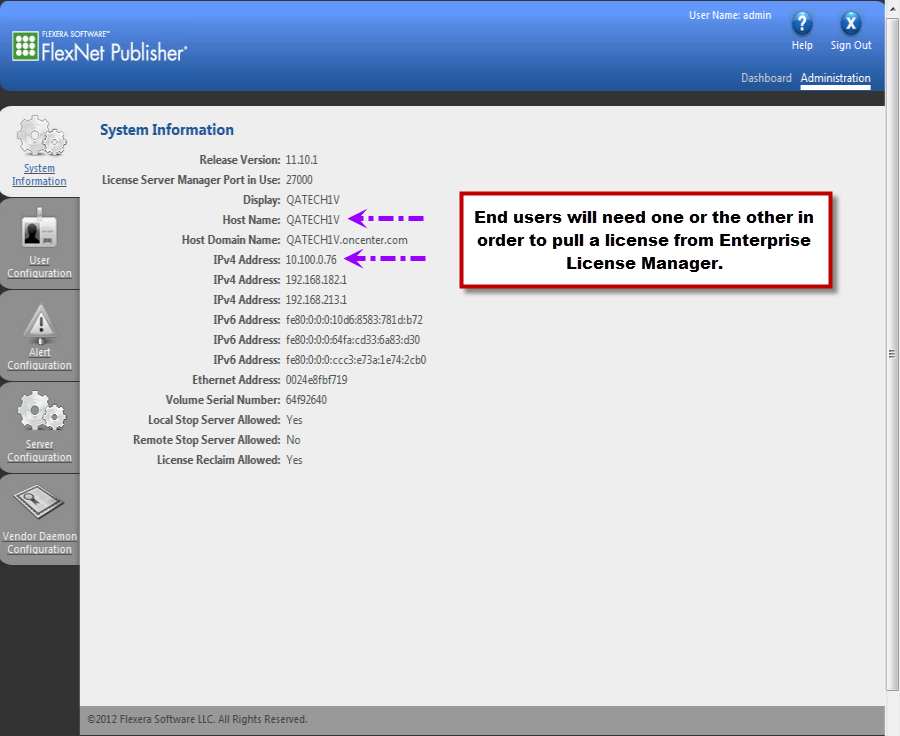Click the Volume Serial Number 64f92640

(306, 400)
